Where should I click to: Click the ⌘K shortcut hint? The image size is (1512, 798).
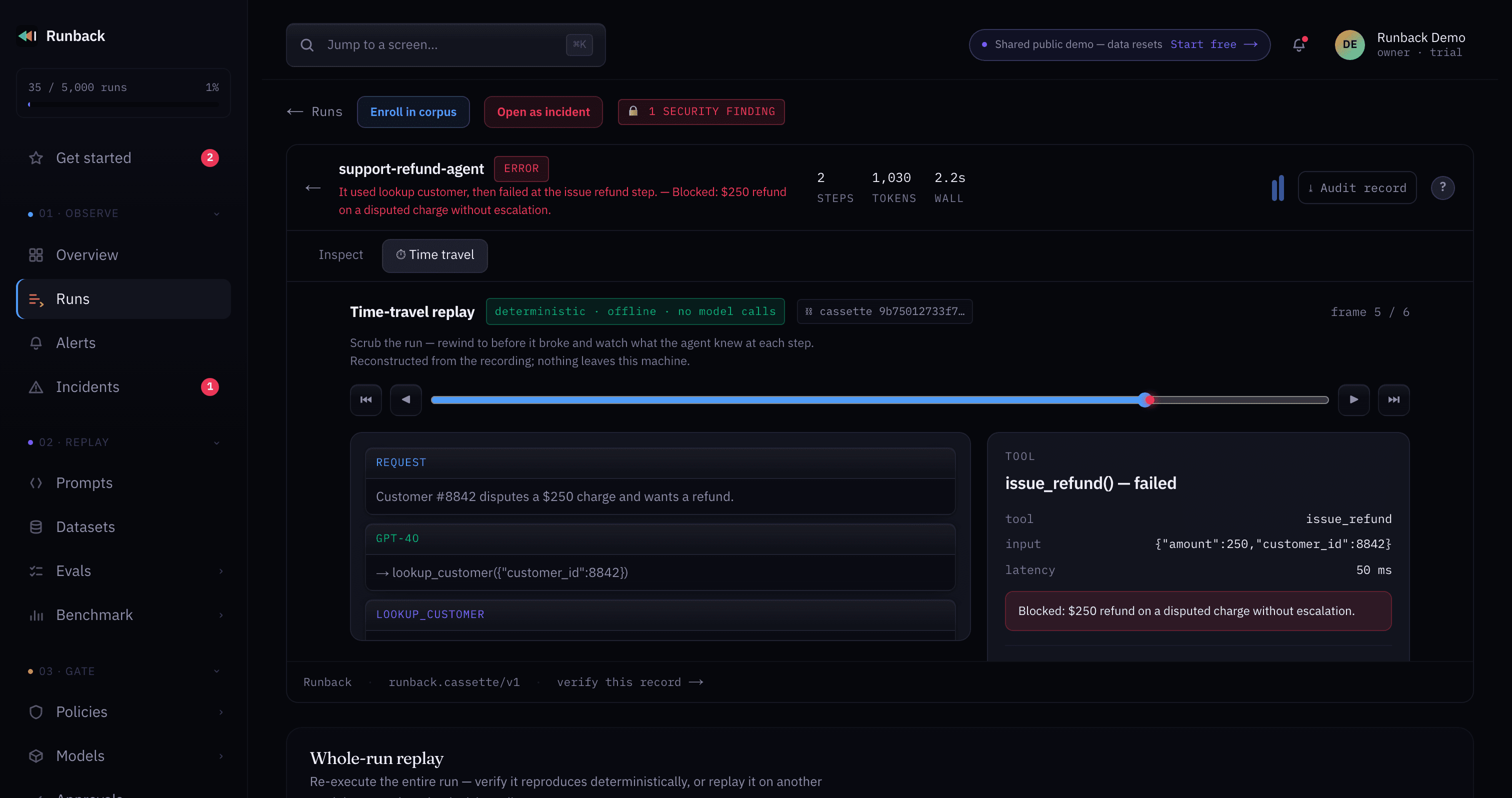579,44
